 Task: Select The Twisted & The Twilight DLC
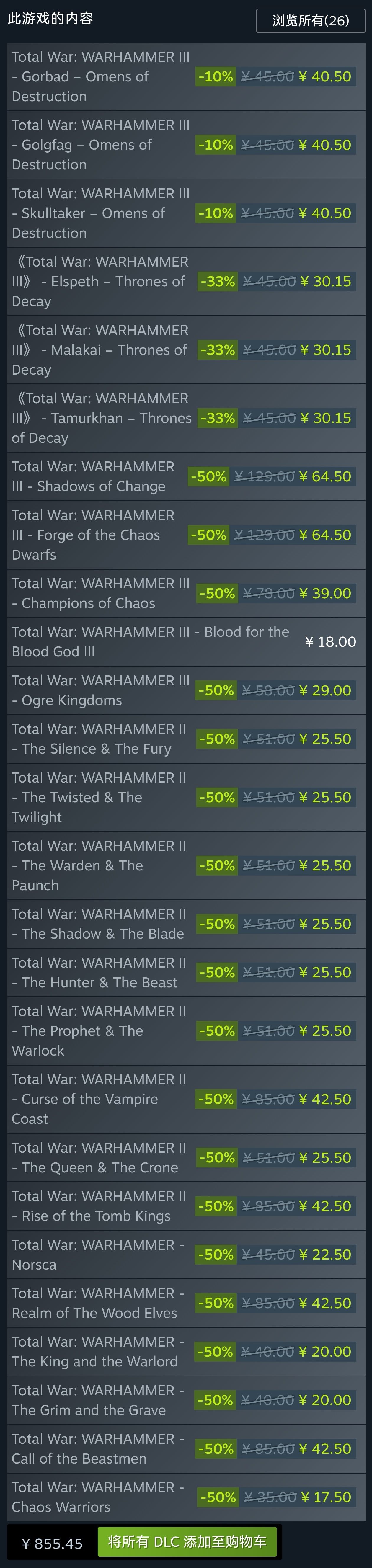click(100, 797)
